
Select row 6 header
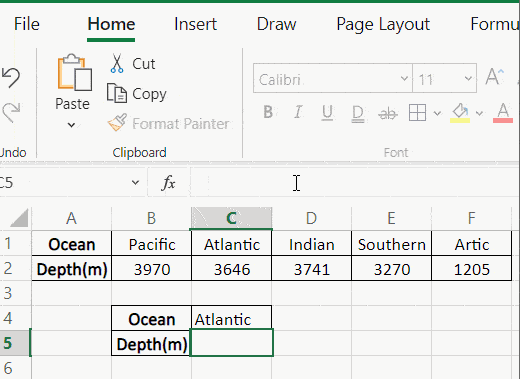coord(15,368)
